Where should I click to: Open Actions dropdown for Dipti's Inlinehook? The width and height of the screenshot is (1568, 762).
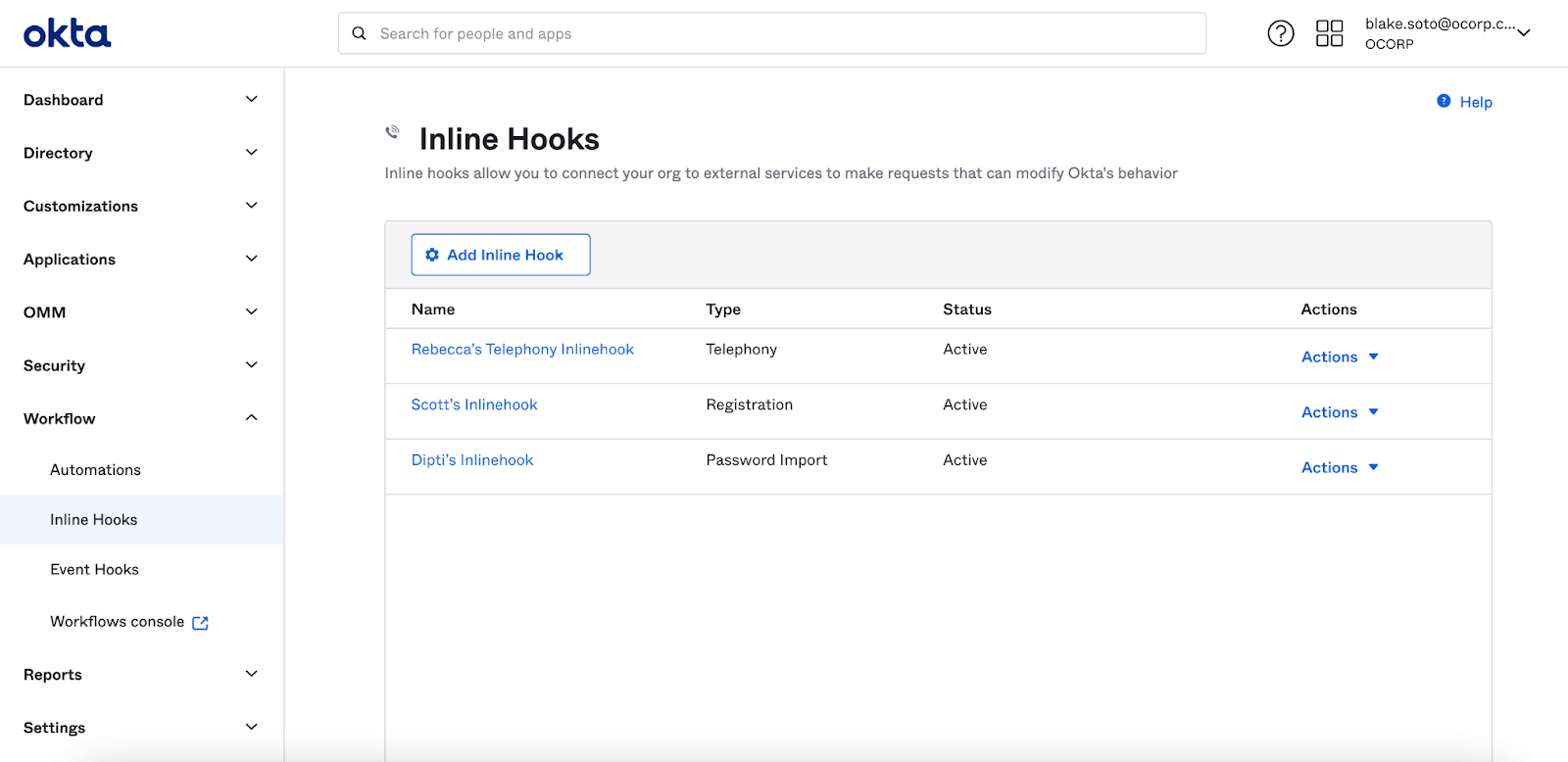click(x=1339, y=467)
